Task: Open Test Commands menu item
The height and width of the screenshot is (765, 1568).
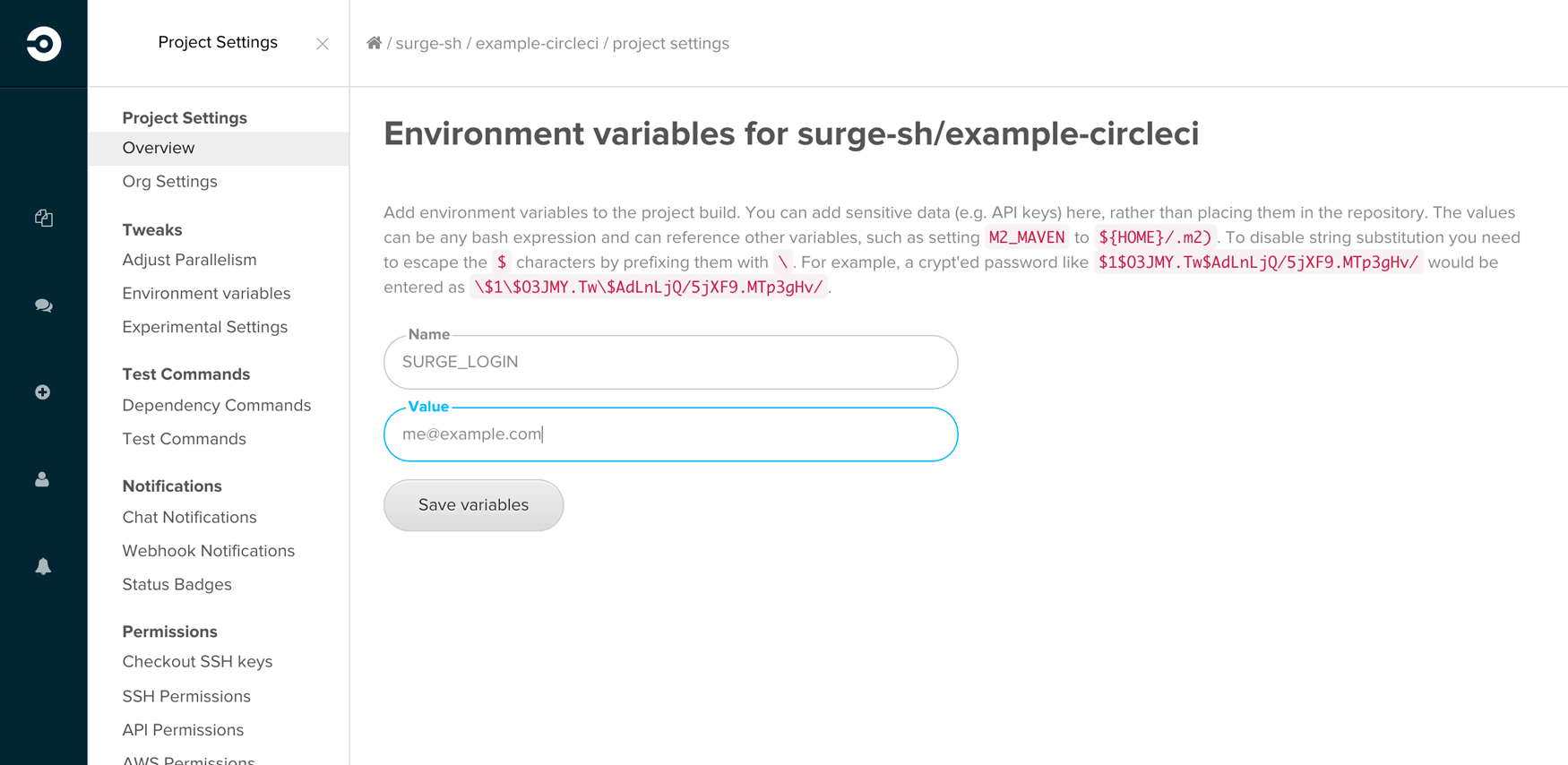Action: tap(184, 439)
